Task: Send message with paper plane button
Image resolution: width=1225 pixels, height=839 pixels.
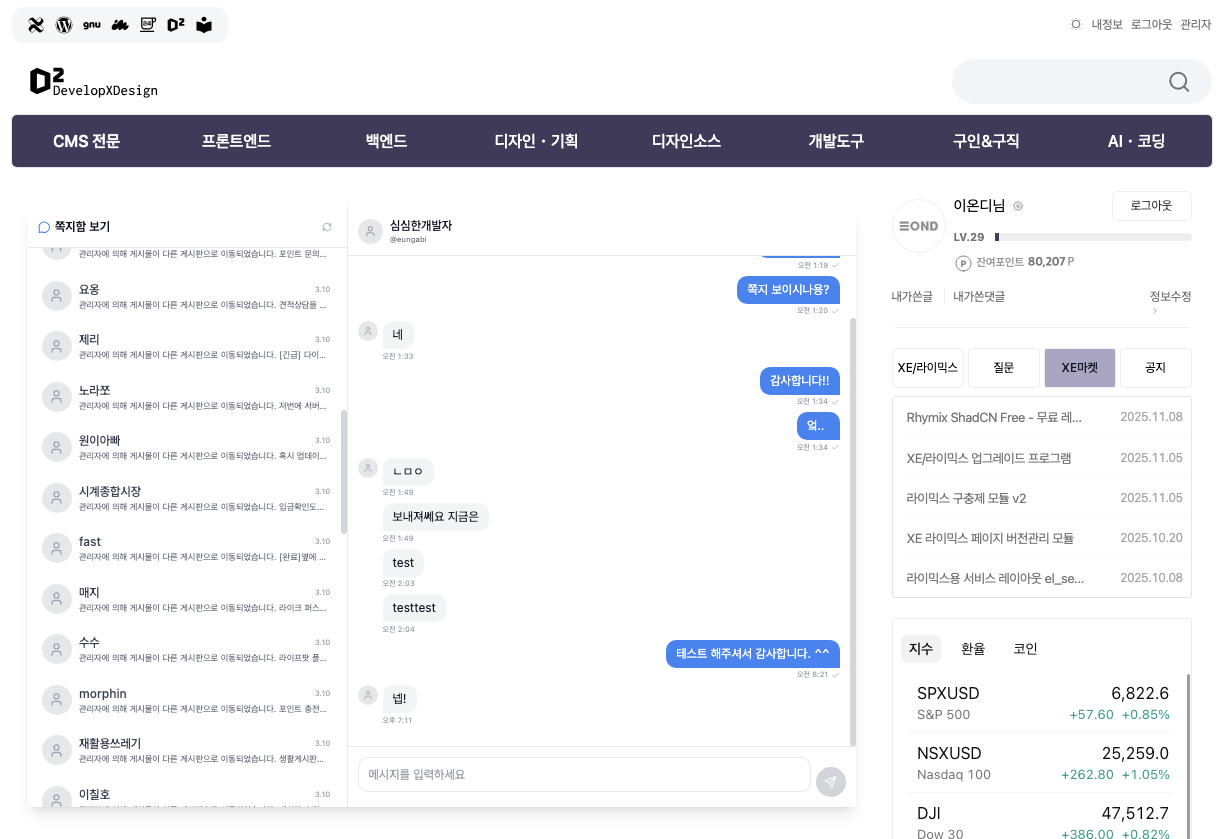Action: pos(830,782)
